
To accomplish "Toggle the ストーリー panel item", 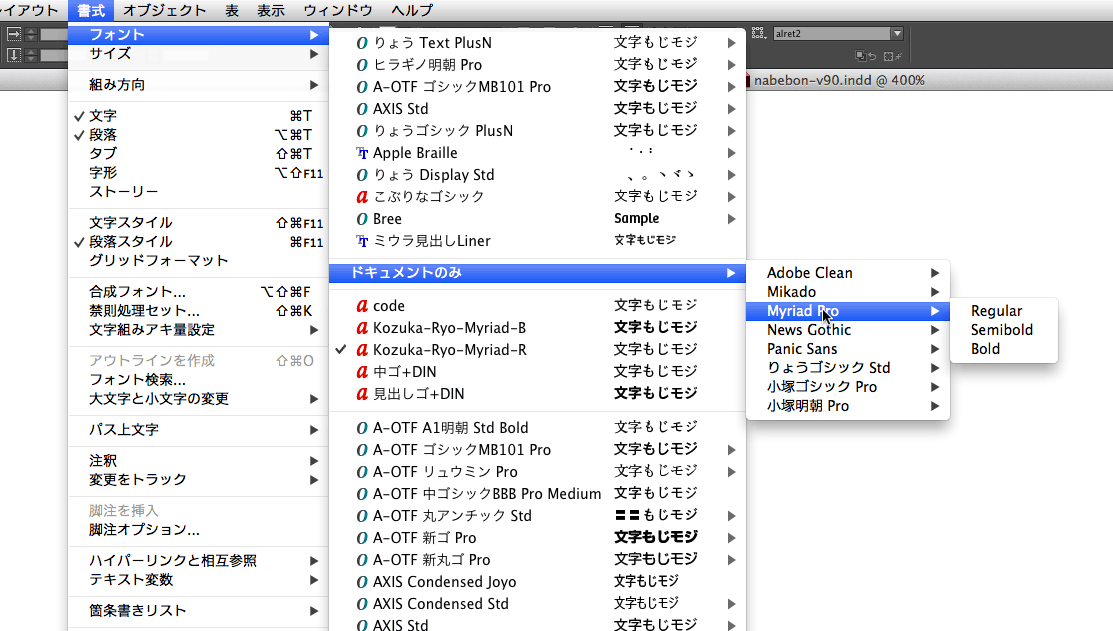I will pos(199,192).
